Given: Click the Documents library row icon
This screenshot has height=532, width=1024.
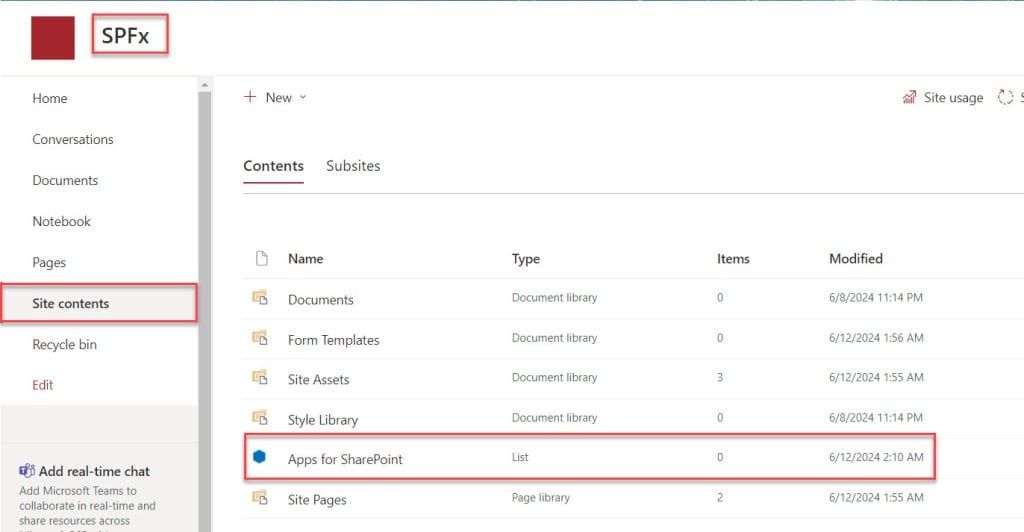Looking at the screenshot, I should click(260, 298).
